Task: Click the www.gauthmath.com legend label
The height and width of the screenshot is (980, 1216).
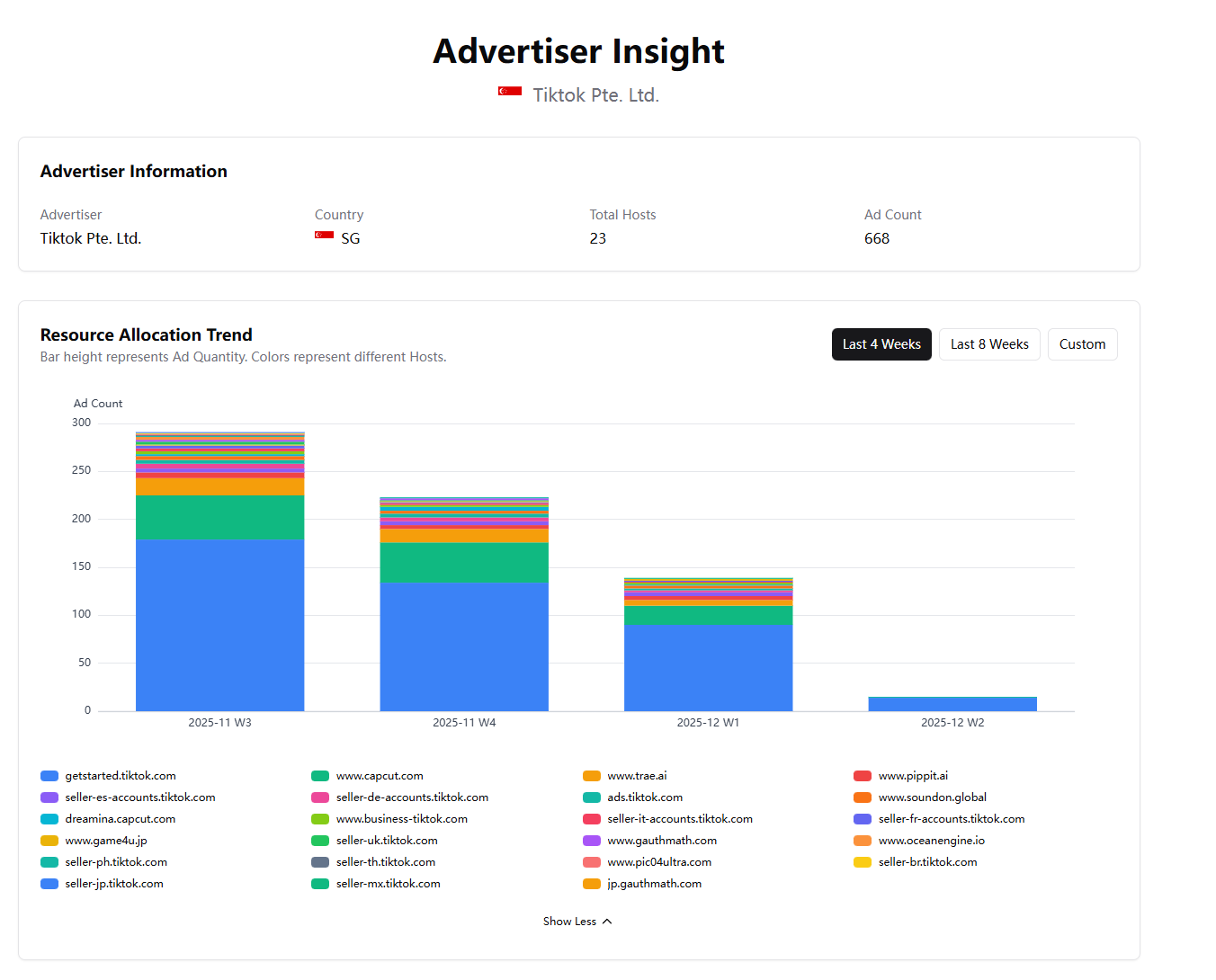Action: click(x=662, y=841)
